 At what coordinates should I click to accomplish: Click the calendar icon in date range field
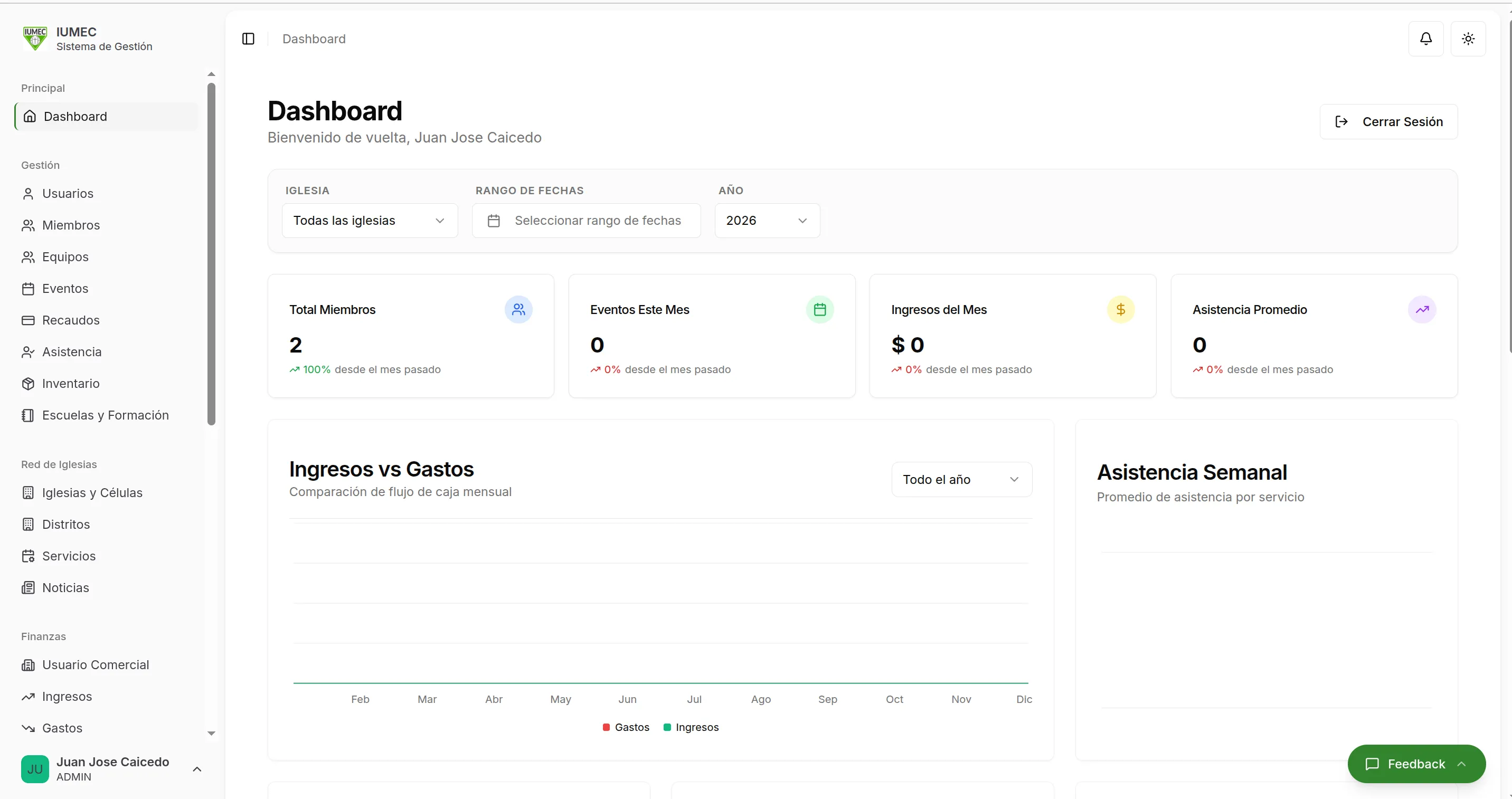tap(494, 221)
